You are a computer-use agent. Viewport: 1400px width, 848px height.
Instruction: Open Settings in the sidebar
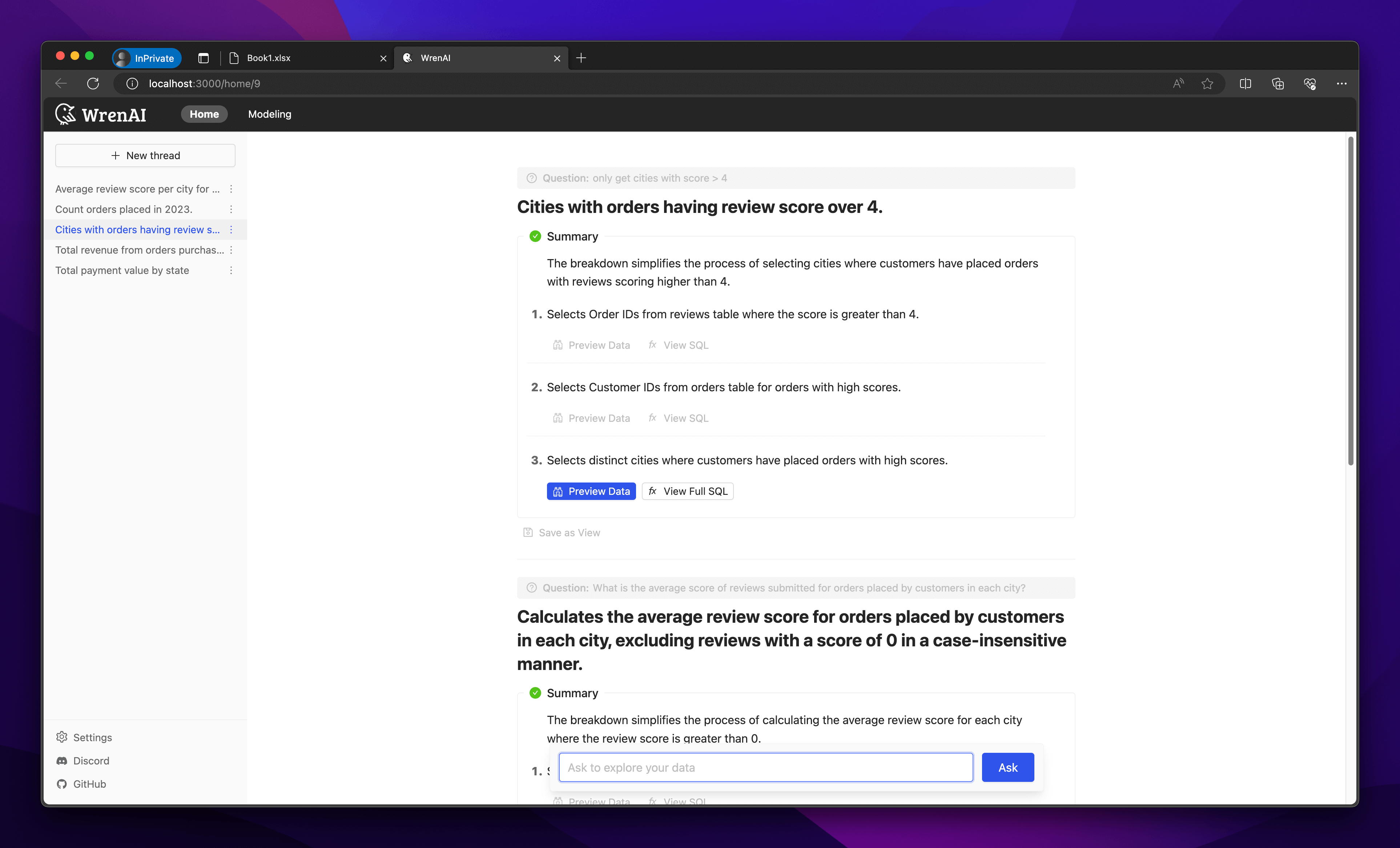[84, 738]
